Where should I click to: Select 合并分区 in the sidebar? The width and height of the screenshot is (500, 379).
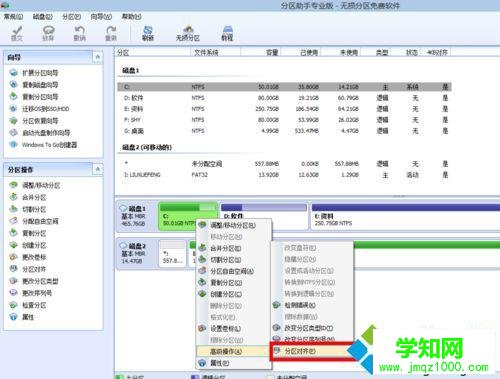34,197
